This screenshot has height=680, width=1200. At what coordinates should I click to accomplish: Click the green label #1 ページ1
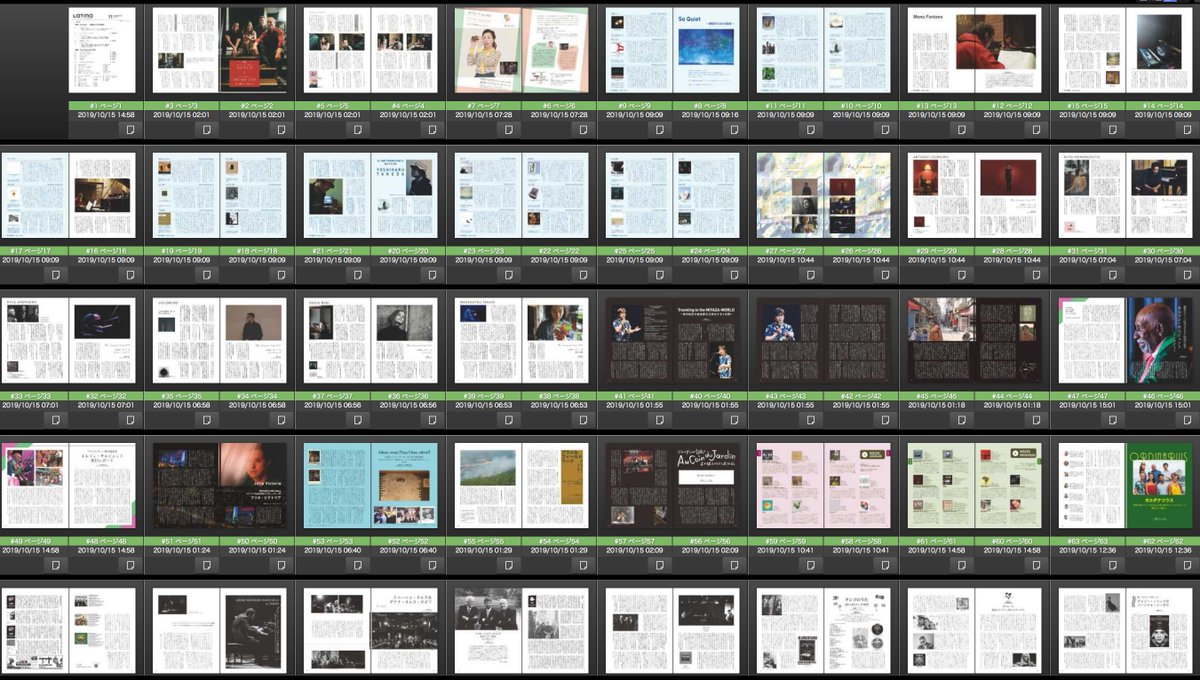click(x=107, y=105)
